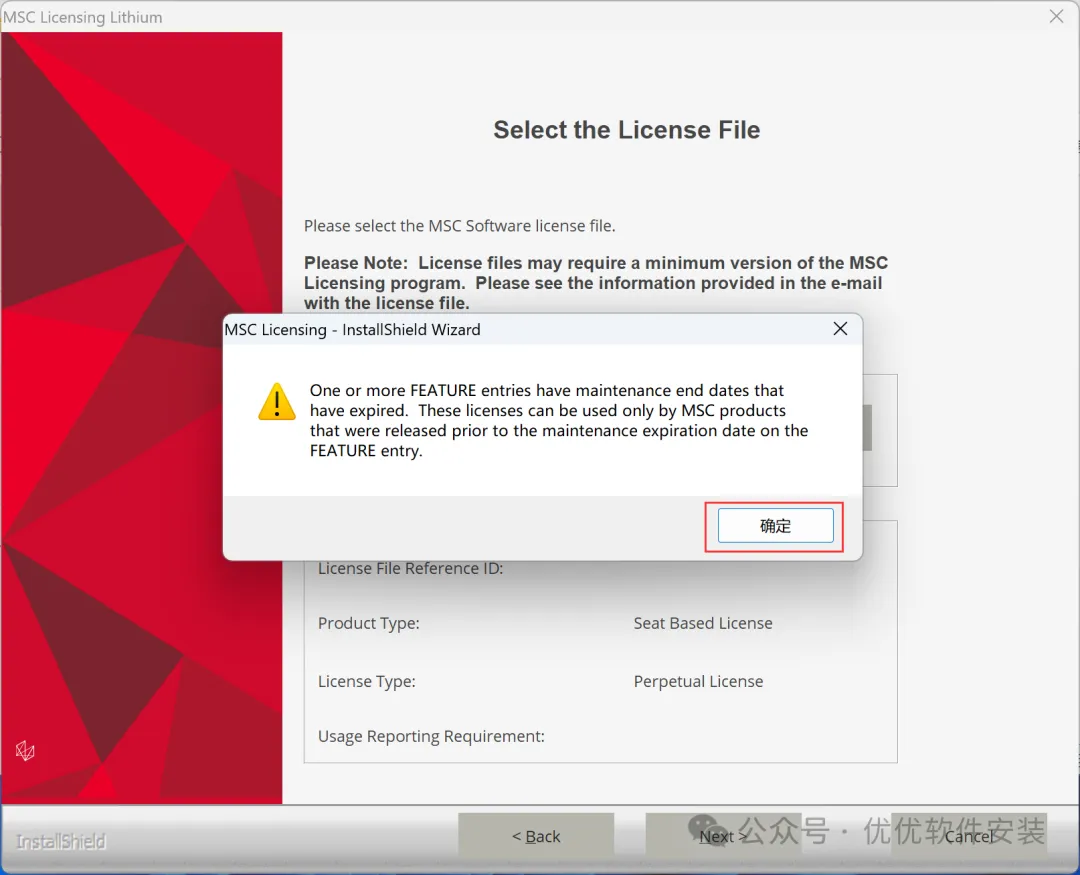Click the 'Select the License File' heading
1080x875 pixels.
pos(626,130)
